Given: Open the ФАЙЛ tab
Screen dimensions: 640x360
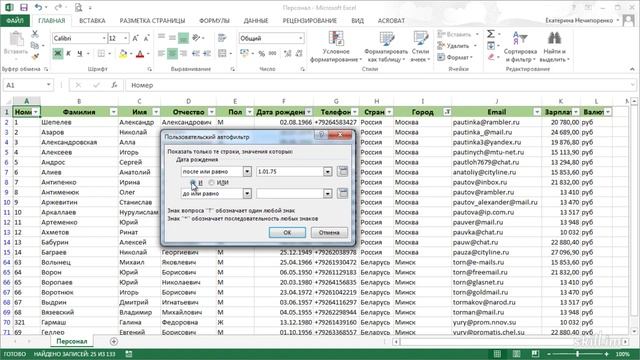Looking at the screenshot, I should click(15, 20).
